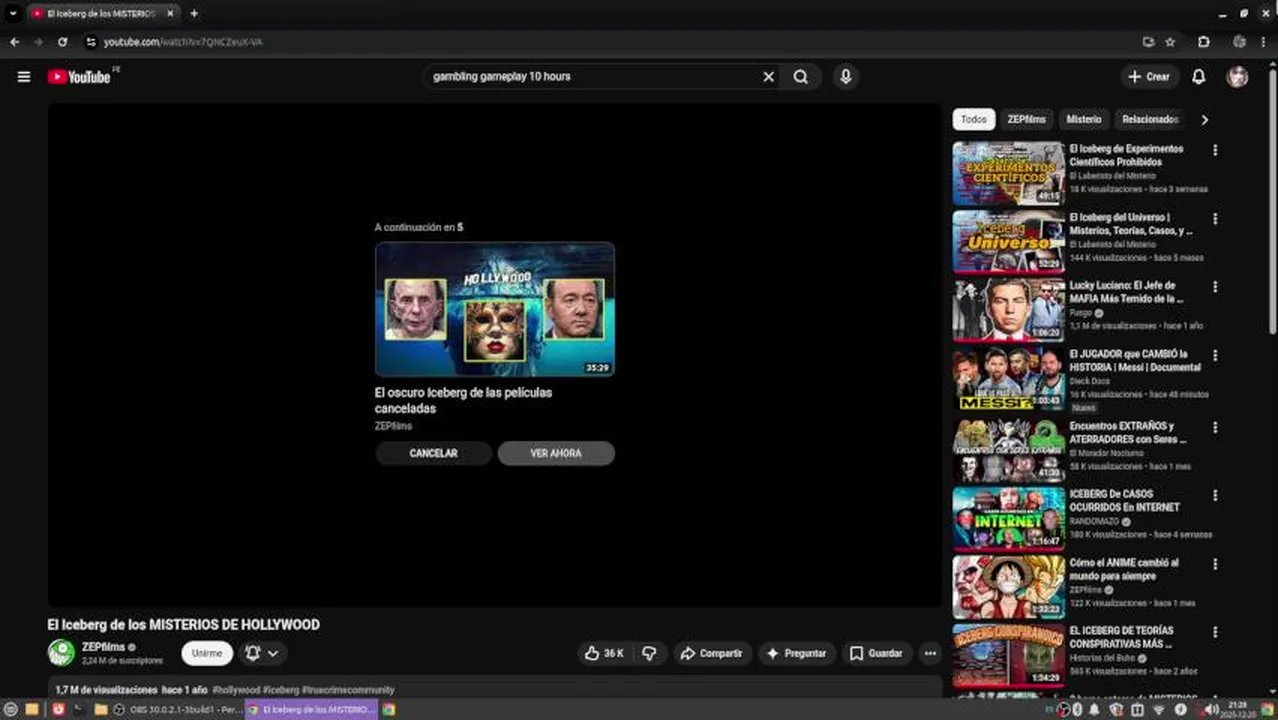Select the Todos filter chip
This screenshot has height=720, width=1278.
(x=974, y=119)
